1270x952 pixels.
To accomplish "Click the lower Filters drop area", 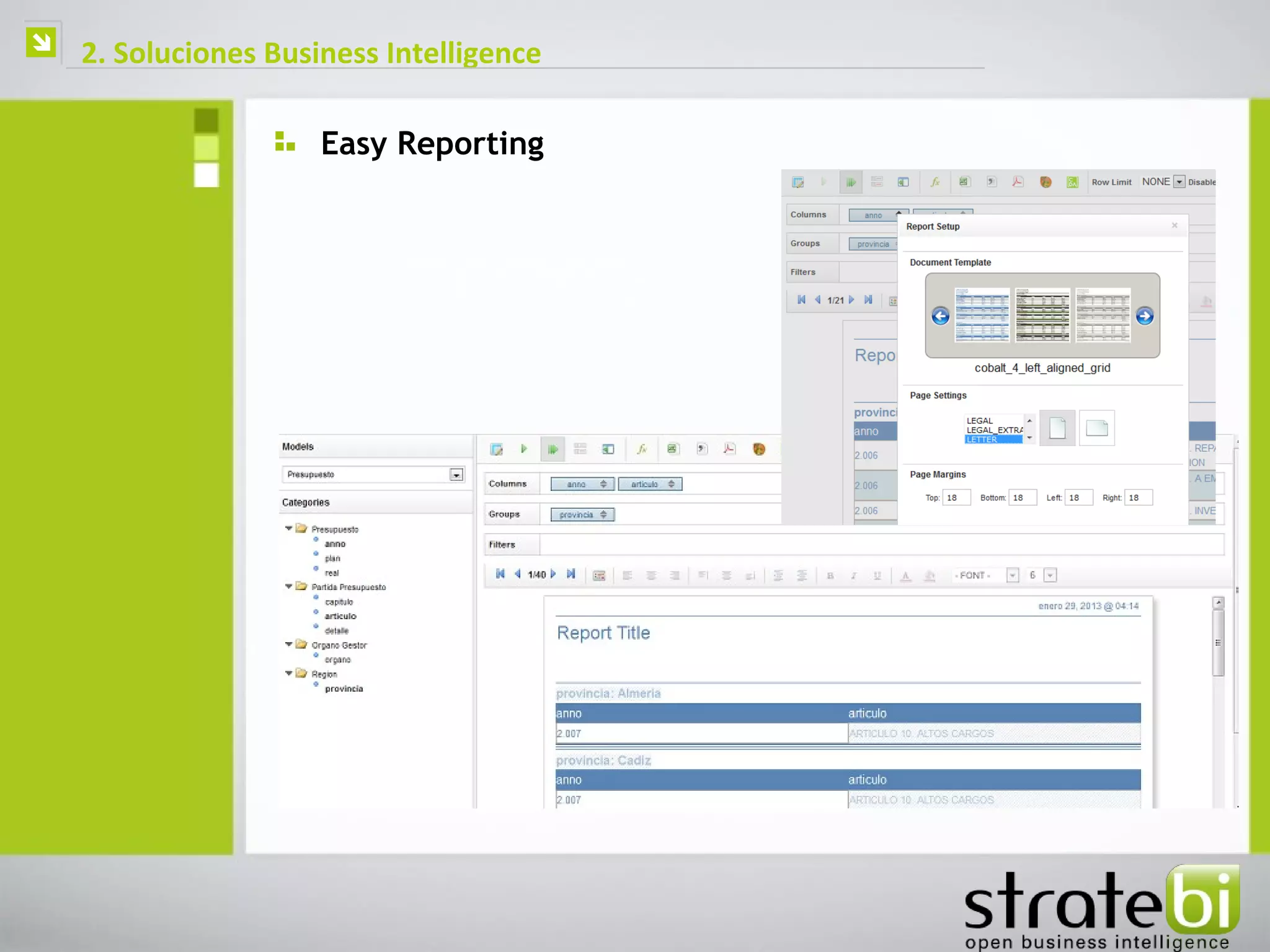I will pyautogui.click(x=881, y=544).
